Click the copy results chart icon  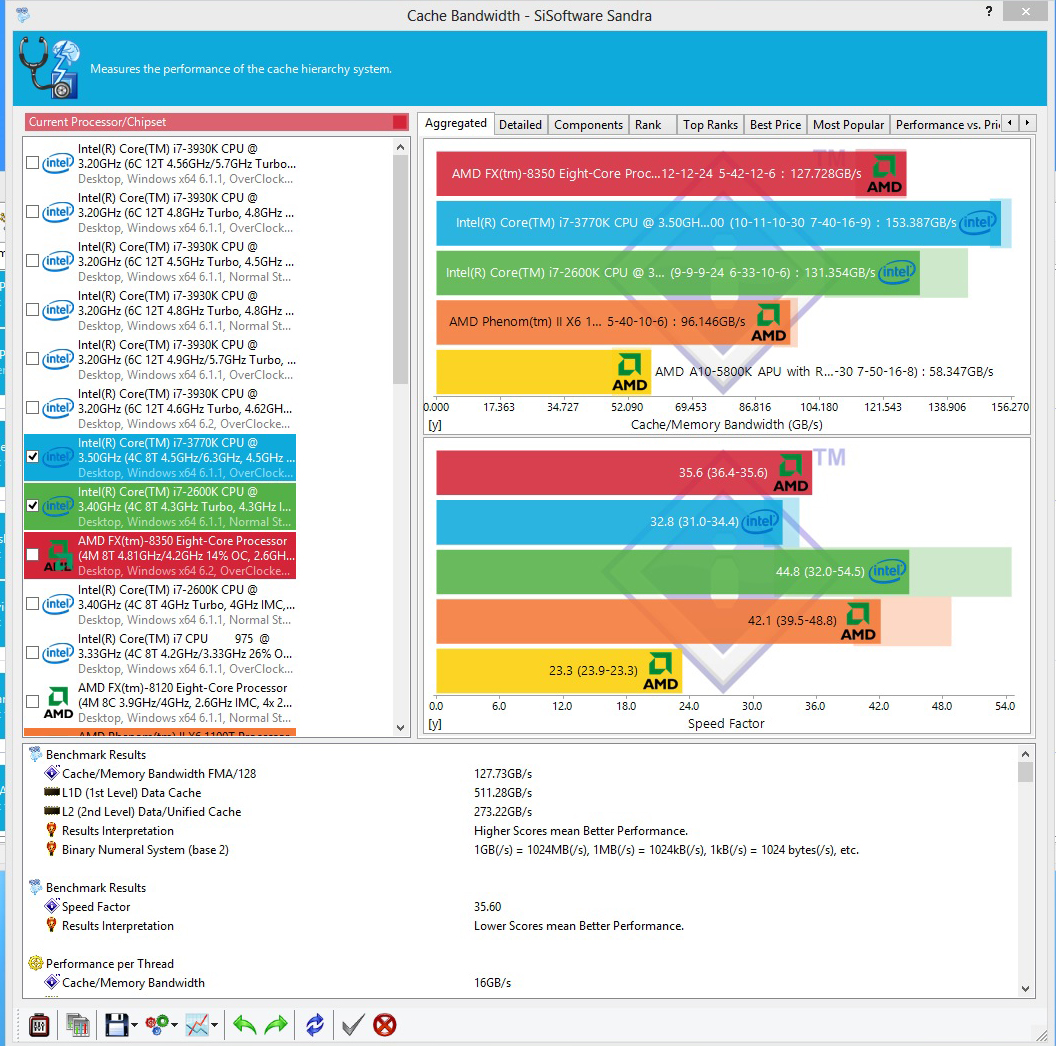(77, 1025)
